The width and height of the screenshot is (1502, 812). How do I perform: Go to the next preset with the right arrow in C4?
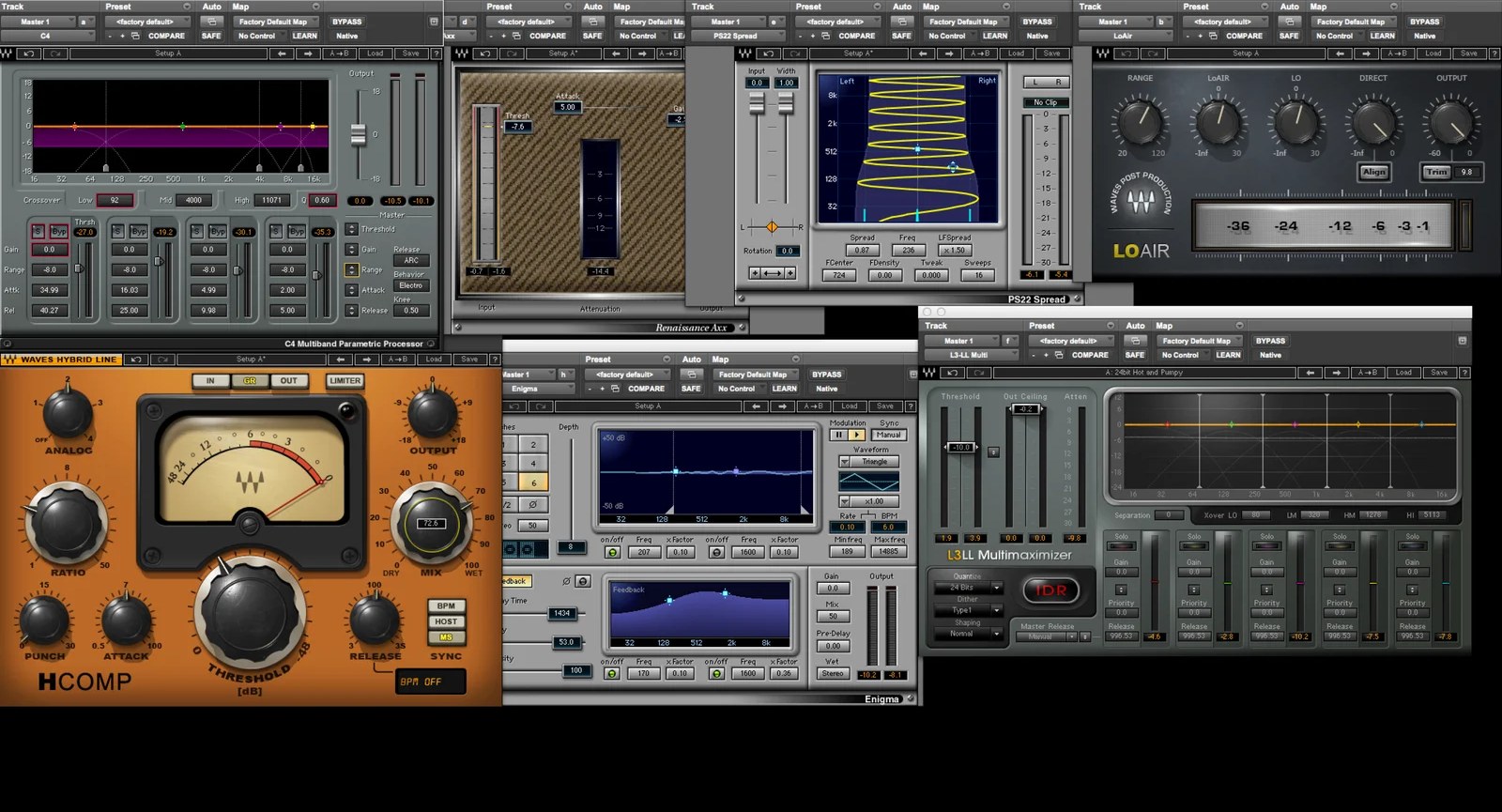308,54
